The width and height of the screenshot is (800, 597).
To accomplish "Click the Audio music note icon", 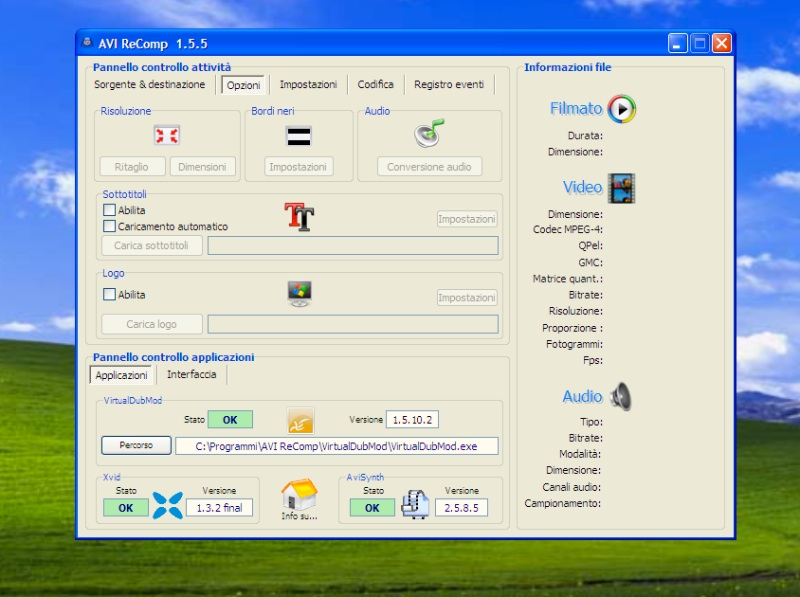I will pyautogui.click(x=429, y=134).
